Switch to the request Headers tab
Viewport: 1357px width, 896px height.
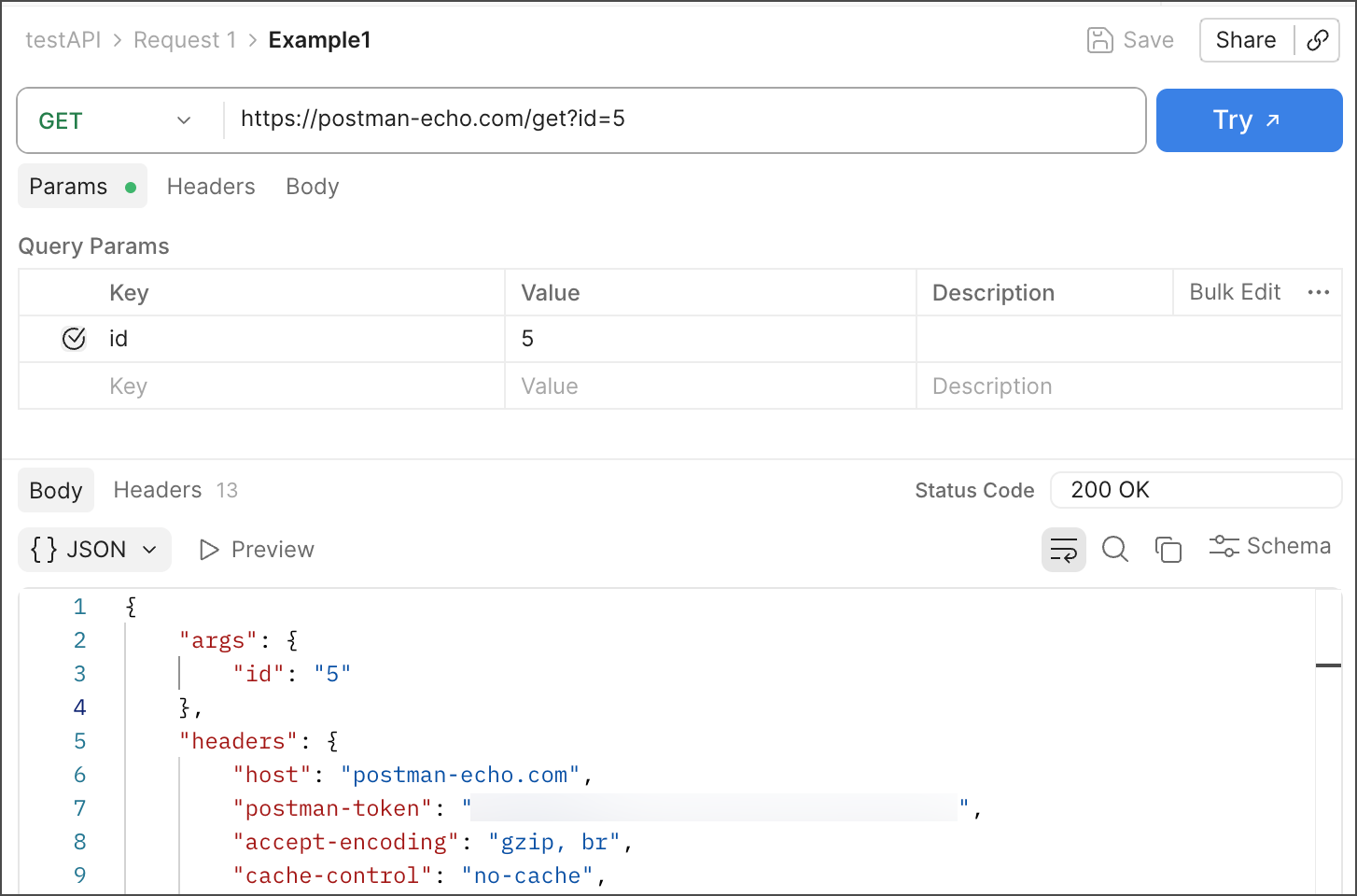[211, 187]
